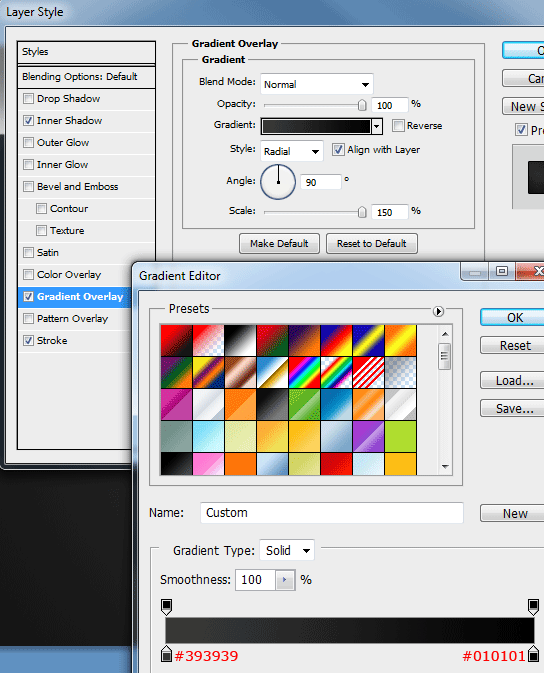This screenshot has height=673, width=544.
Task: Open Blending Options: Default
Action: point(86,77)
